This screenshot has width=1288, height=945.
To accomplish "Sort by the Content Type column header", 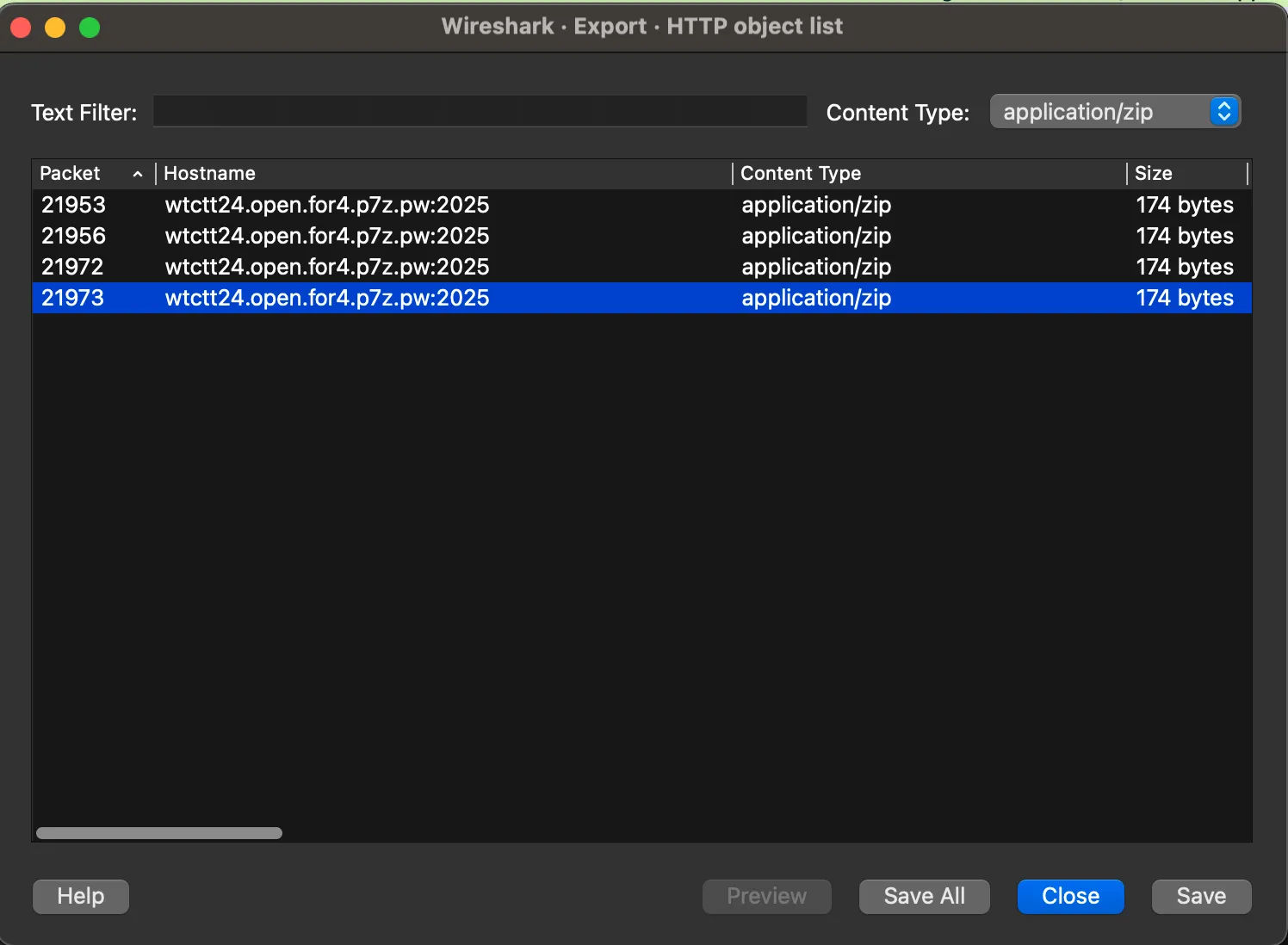I will coord(800,174).
